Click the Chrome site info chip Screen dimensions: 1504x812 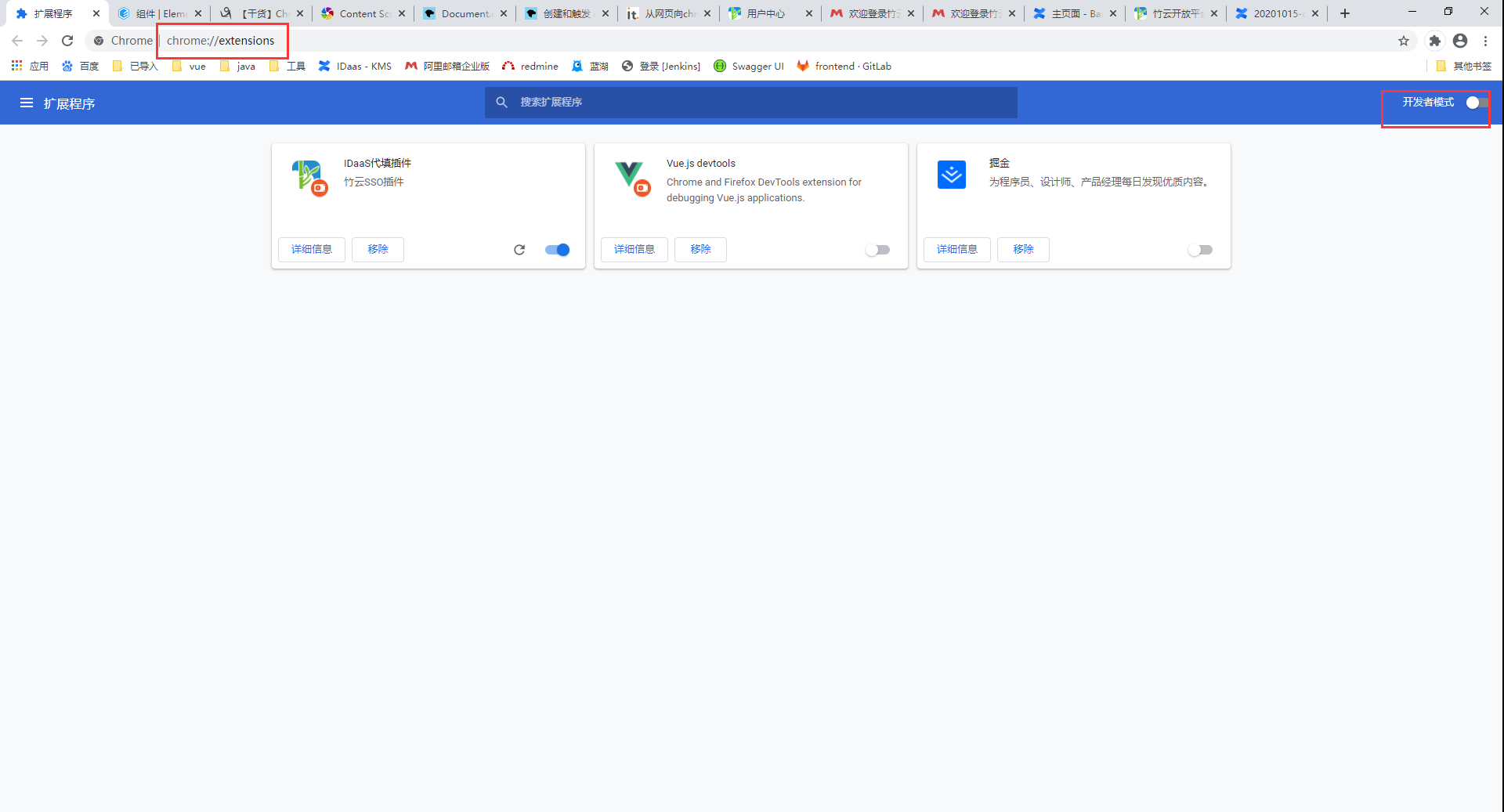point(123,41)
